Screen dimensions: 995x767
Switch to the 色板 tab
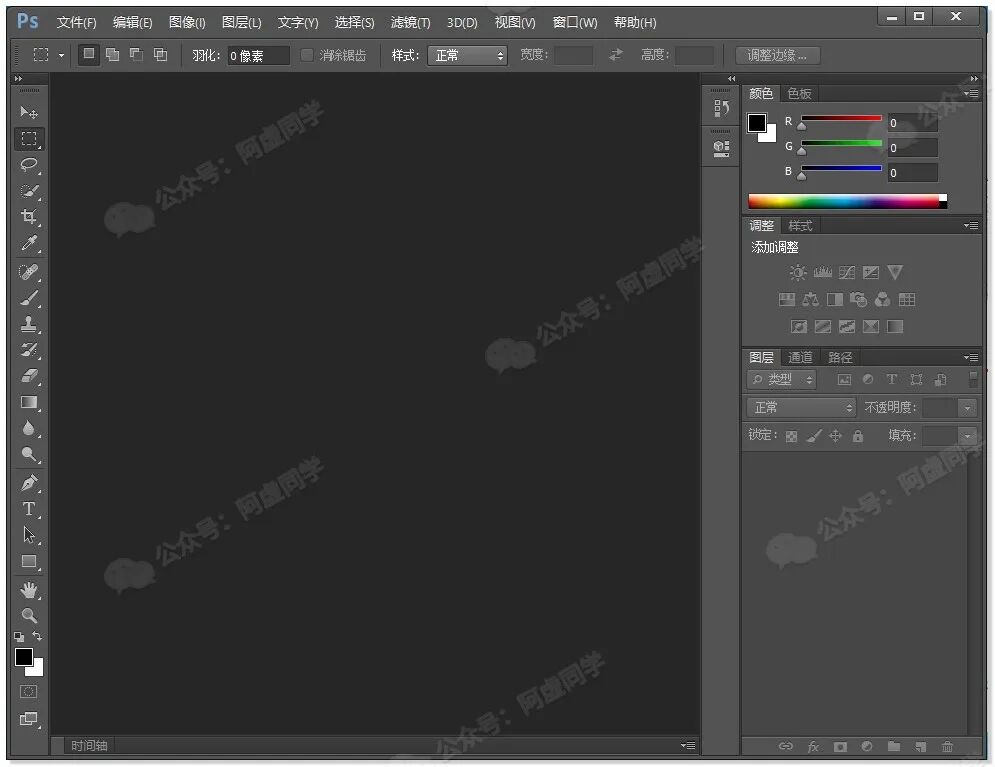click(x=800, y=93)
